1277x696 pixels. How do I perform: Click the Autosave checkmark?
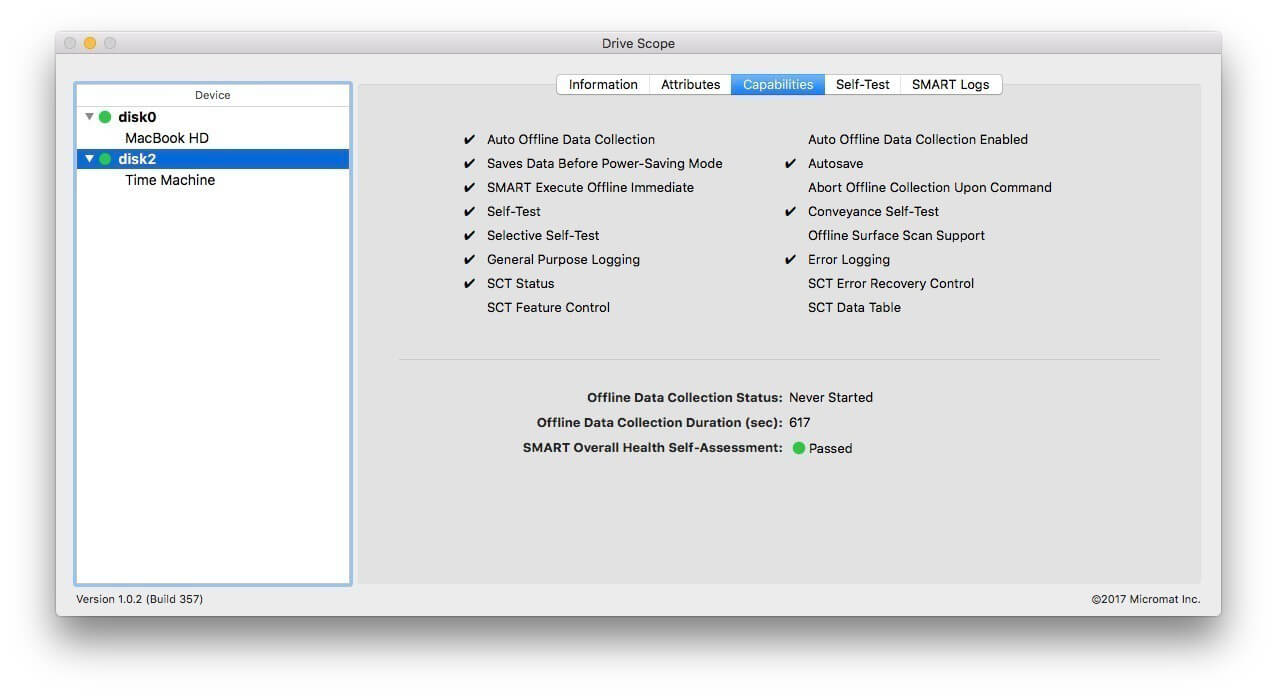tap(790, 163)
